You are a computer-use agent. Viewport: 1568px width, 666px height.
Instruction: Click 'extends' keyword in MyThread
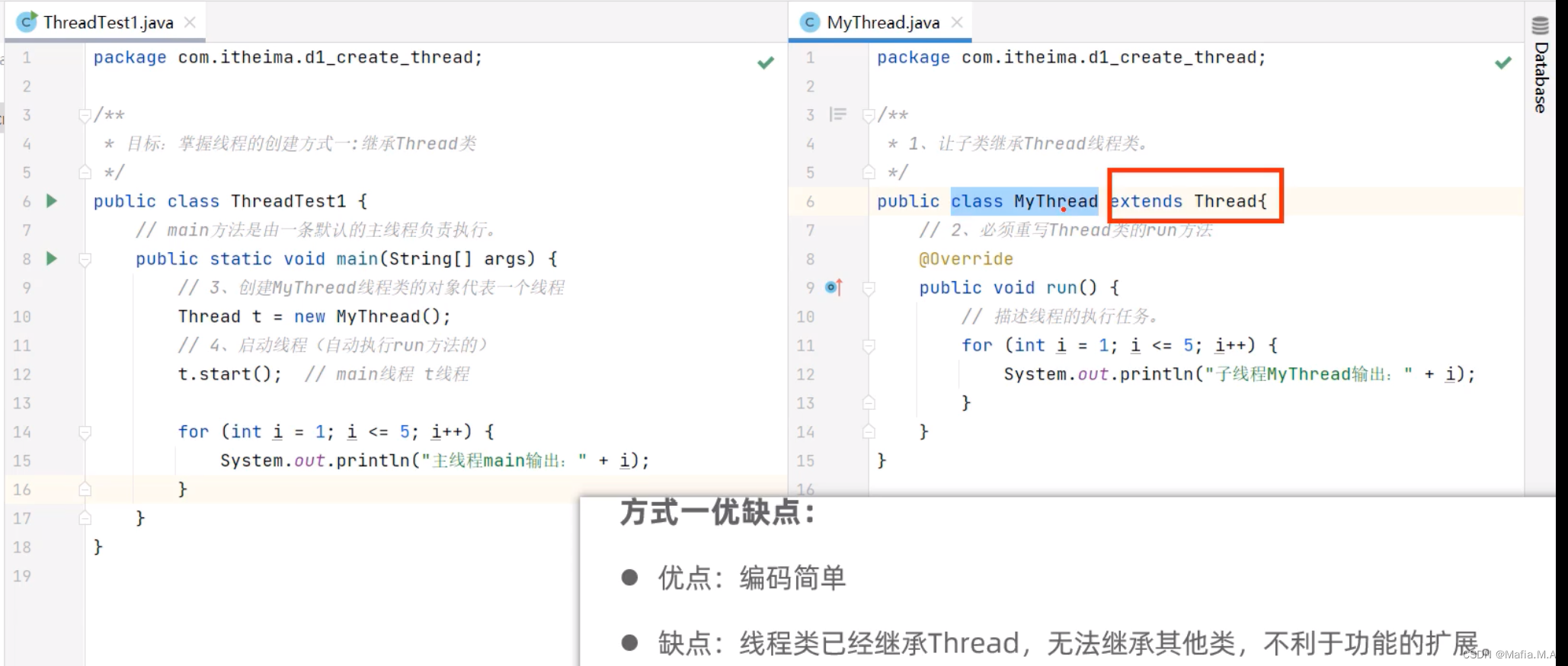point(1146,201)
